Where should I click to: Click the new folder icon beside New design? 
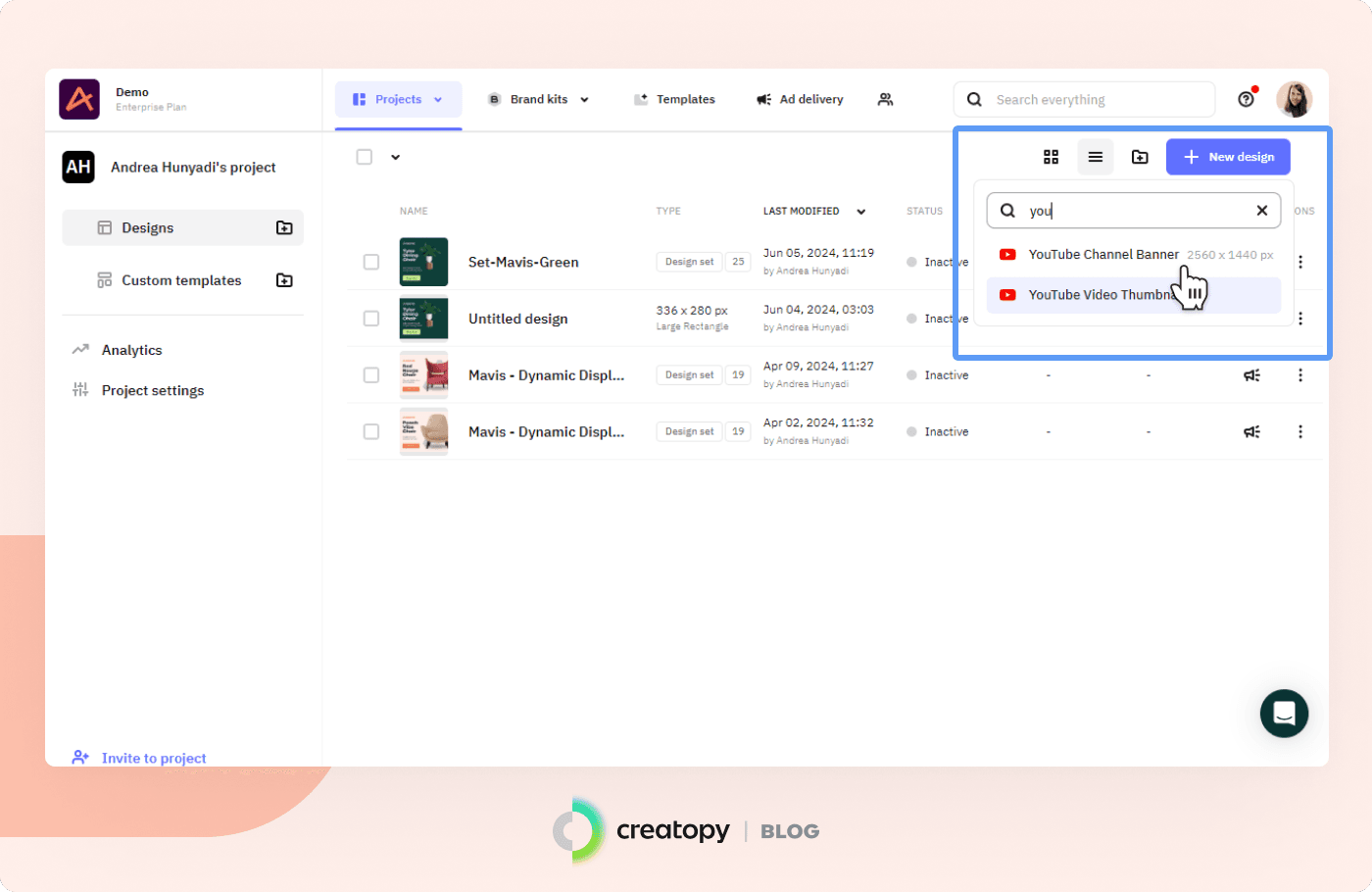pyautogui.click(x=1140, y=157)
